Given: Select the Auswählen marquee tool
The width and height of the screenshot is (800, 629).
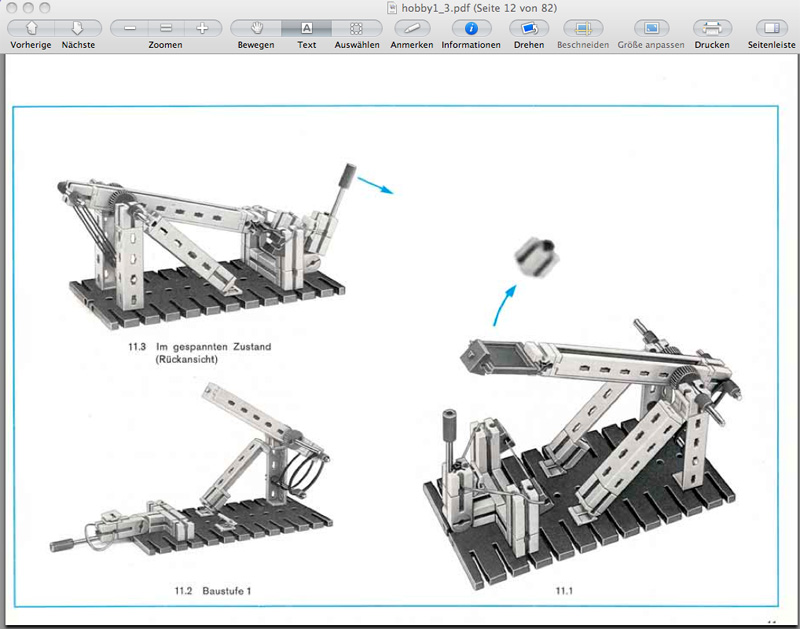Looking at the screenshot, I should (357, 28).
